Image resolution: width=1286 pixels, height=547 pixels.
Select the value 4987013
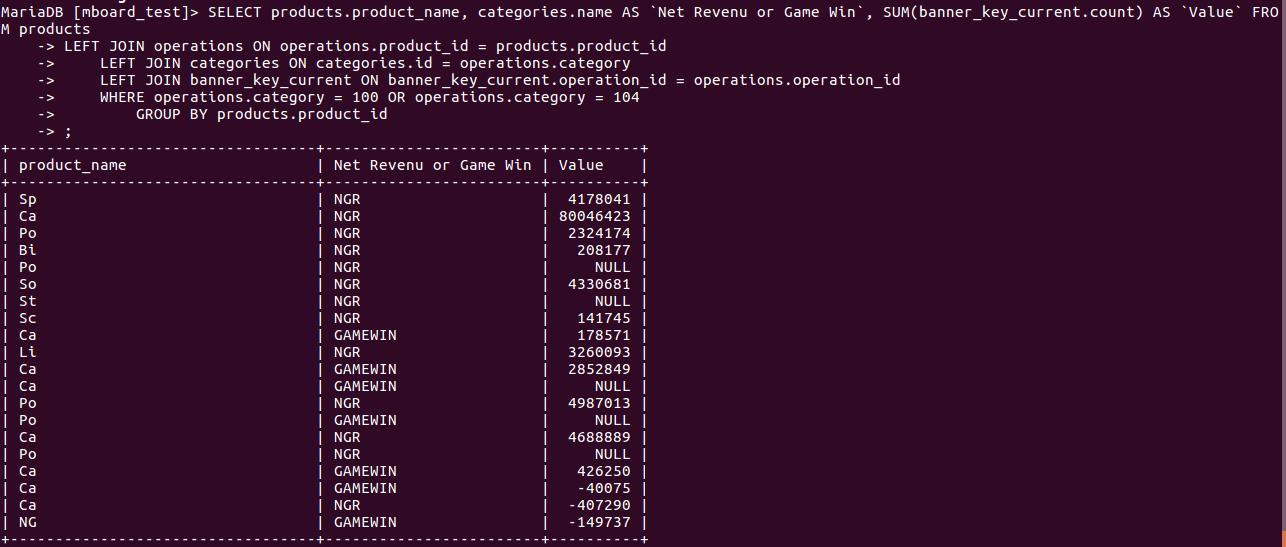tap(599, 403)
